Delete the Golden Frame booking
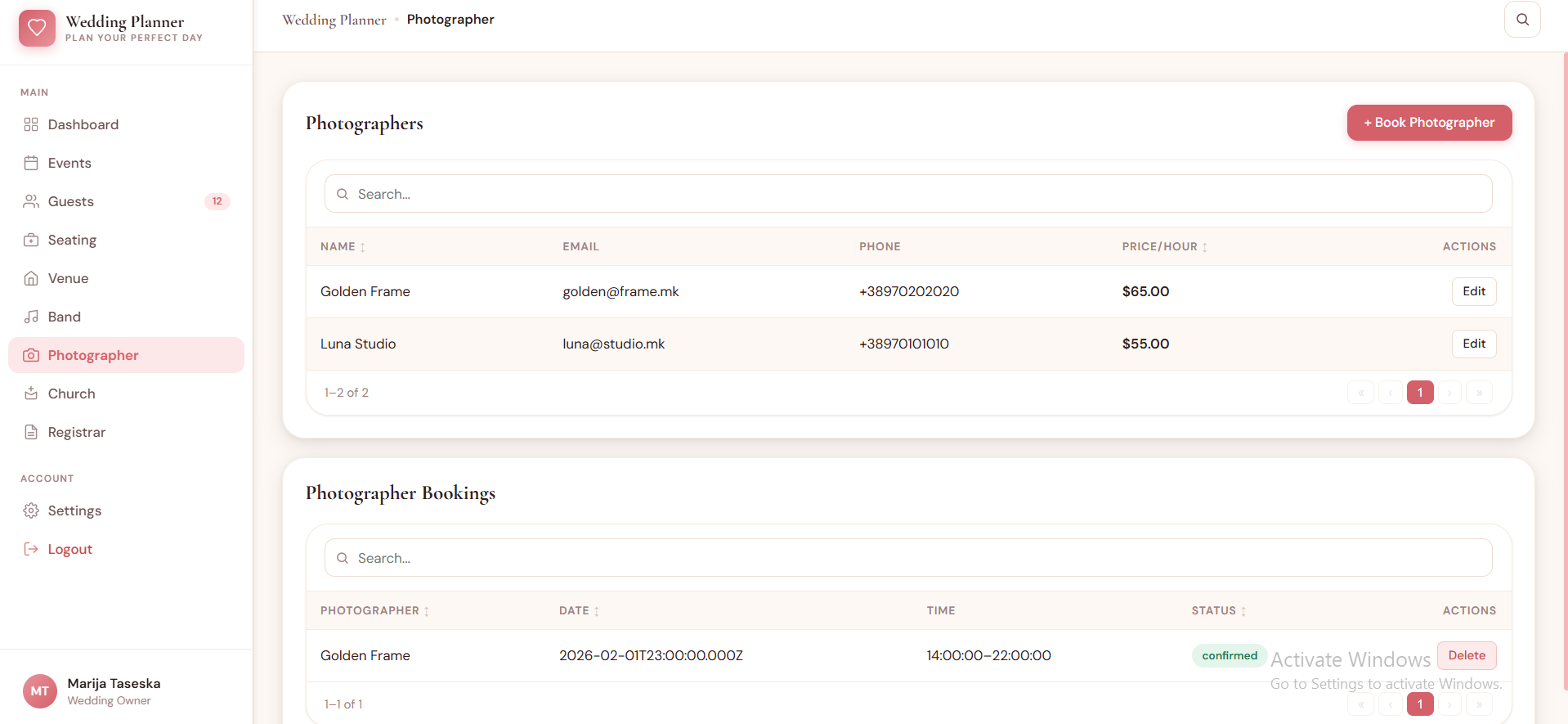Viewport: 1568px width, 724px height. [1466, 655]
